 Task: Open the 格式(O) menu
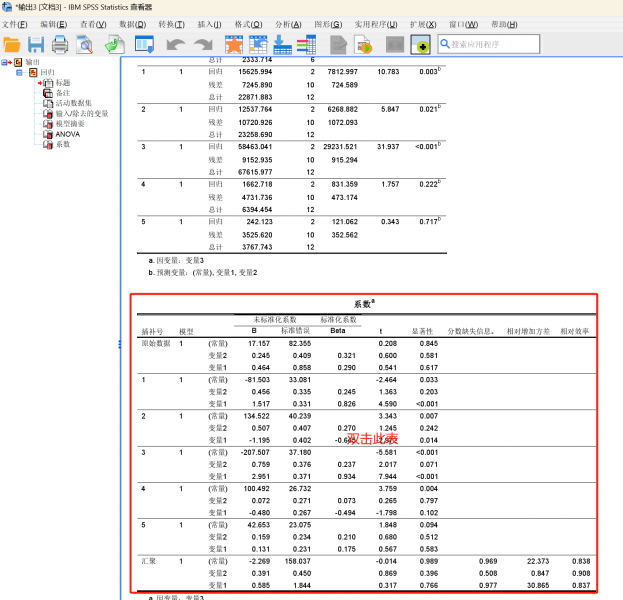(248, 25)
